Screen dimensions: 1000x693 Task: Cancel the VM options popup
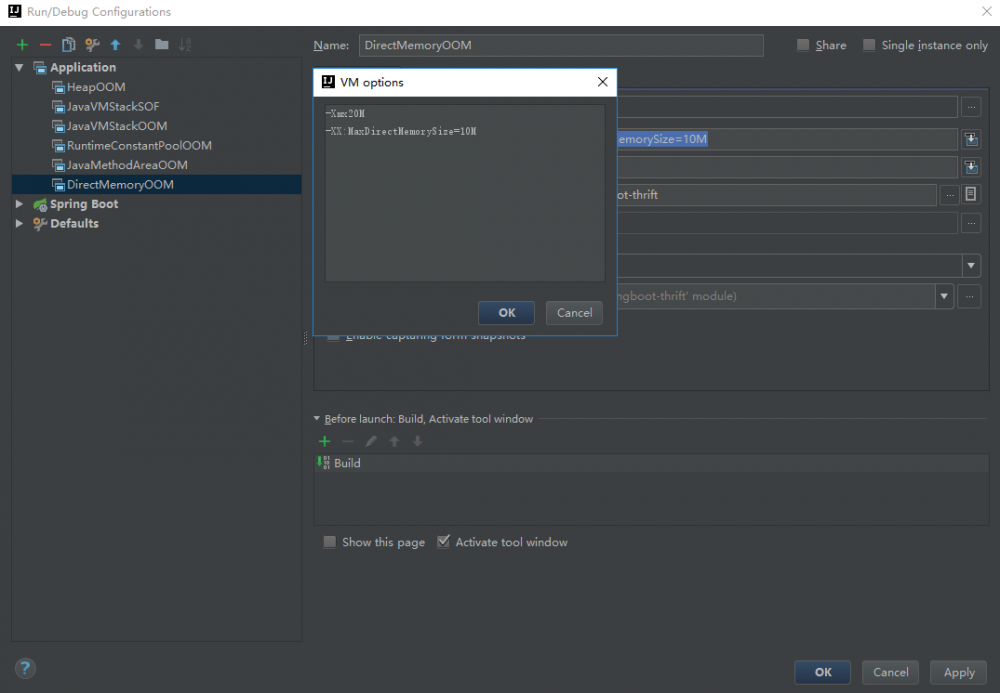click(574, 312)
